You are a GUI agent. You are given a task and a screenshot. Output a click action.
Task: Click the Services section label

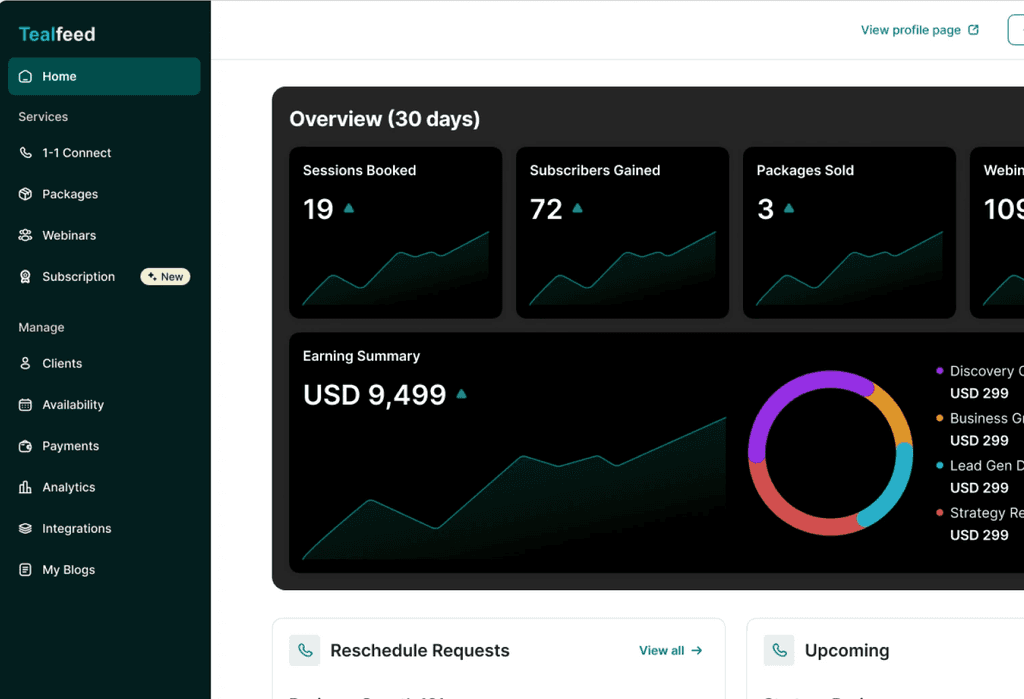[43, 117]
